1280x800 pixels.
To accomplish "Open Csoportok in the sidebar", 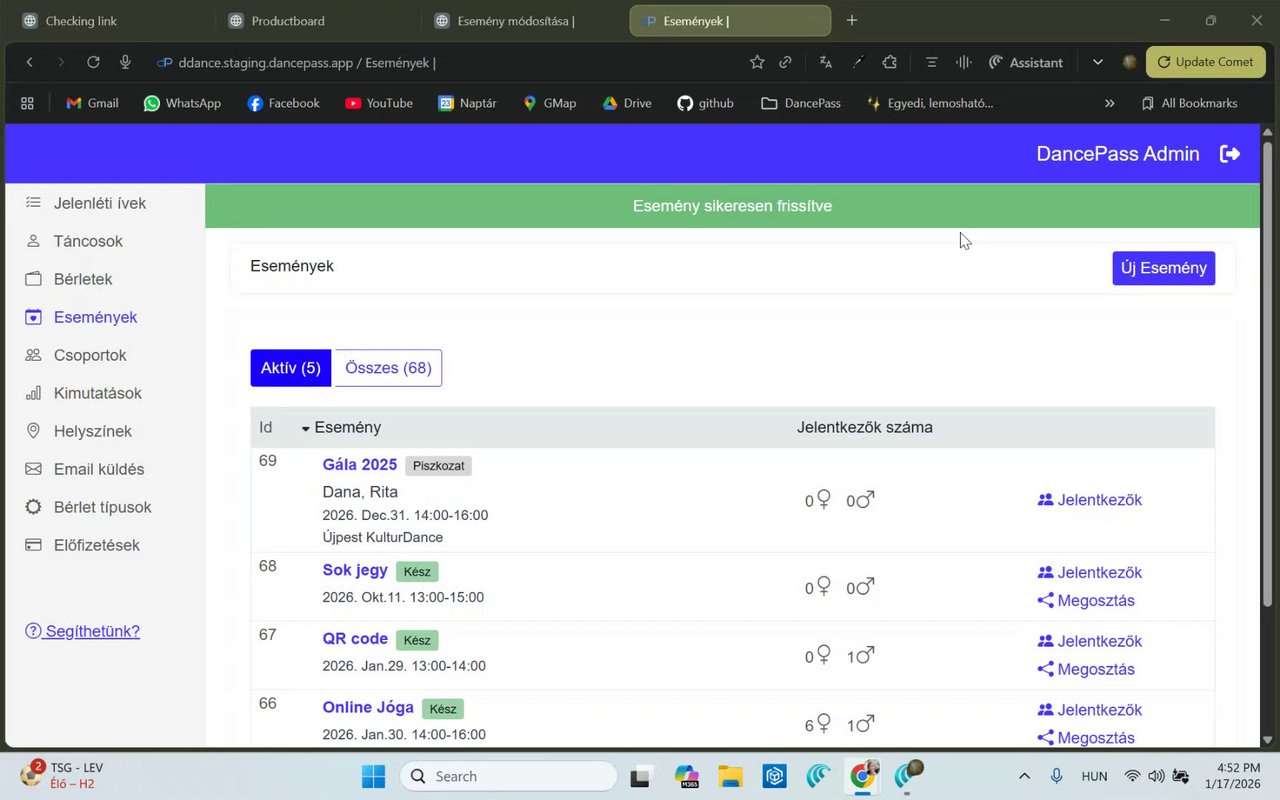I will [90, 355].
